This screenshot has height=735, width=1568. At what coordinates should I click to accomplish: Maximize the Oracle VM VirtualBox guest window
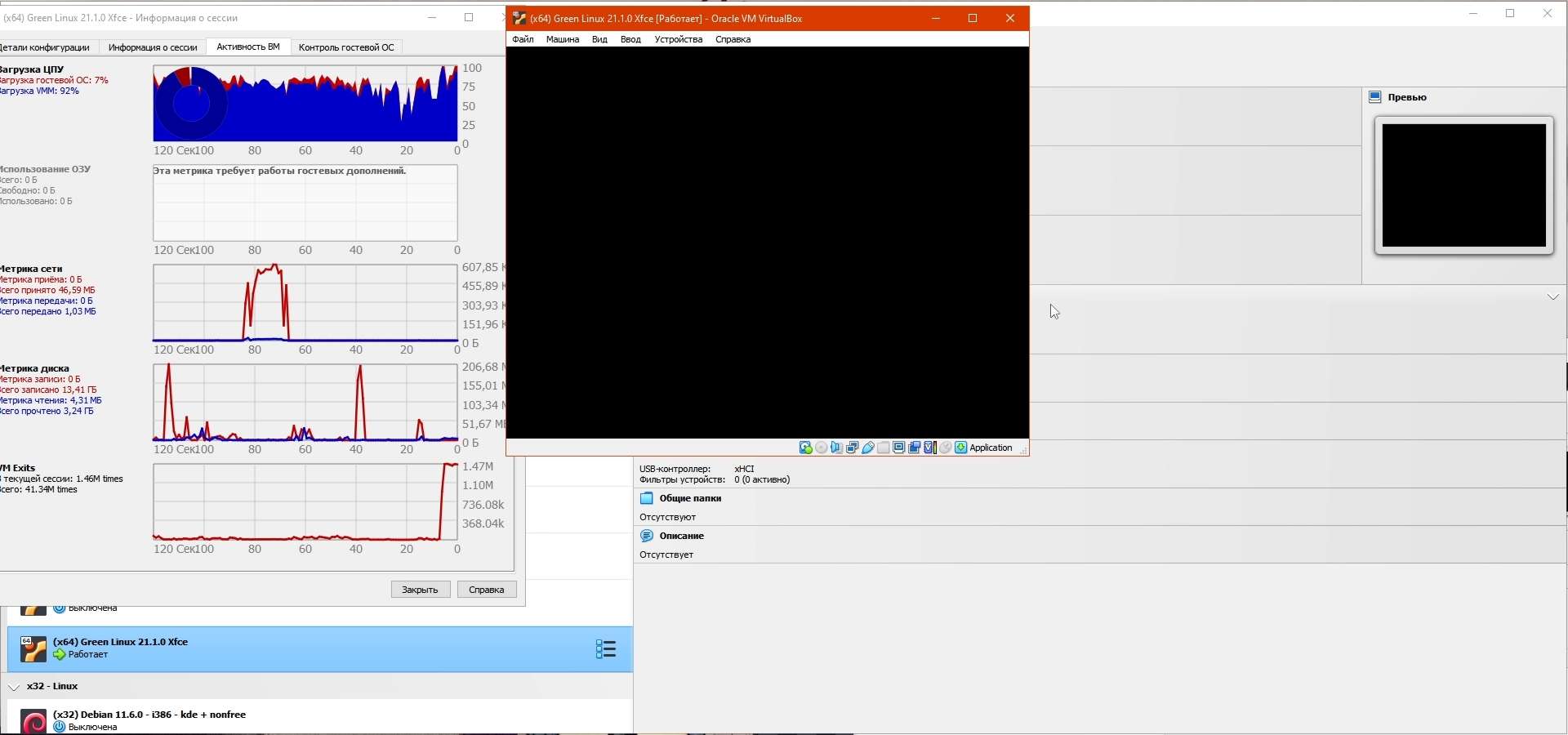(x=973, y=18)
